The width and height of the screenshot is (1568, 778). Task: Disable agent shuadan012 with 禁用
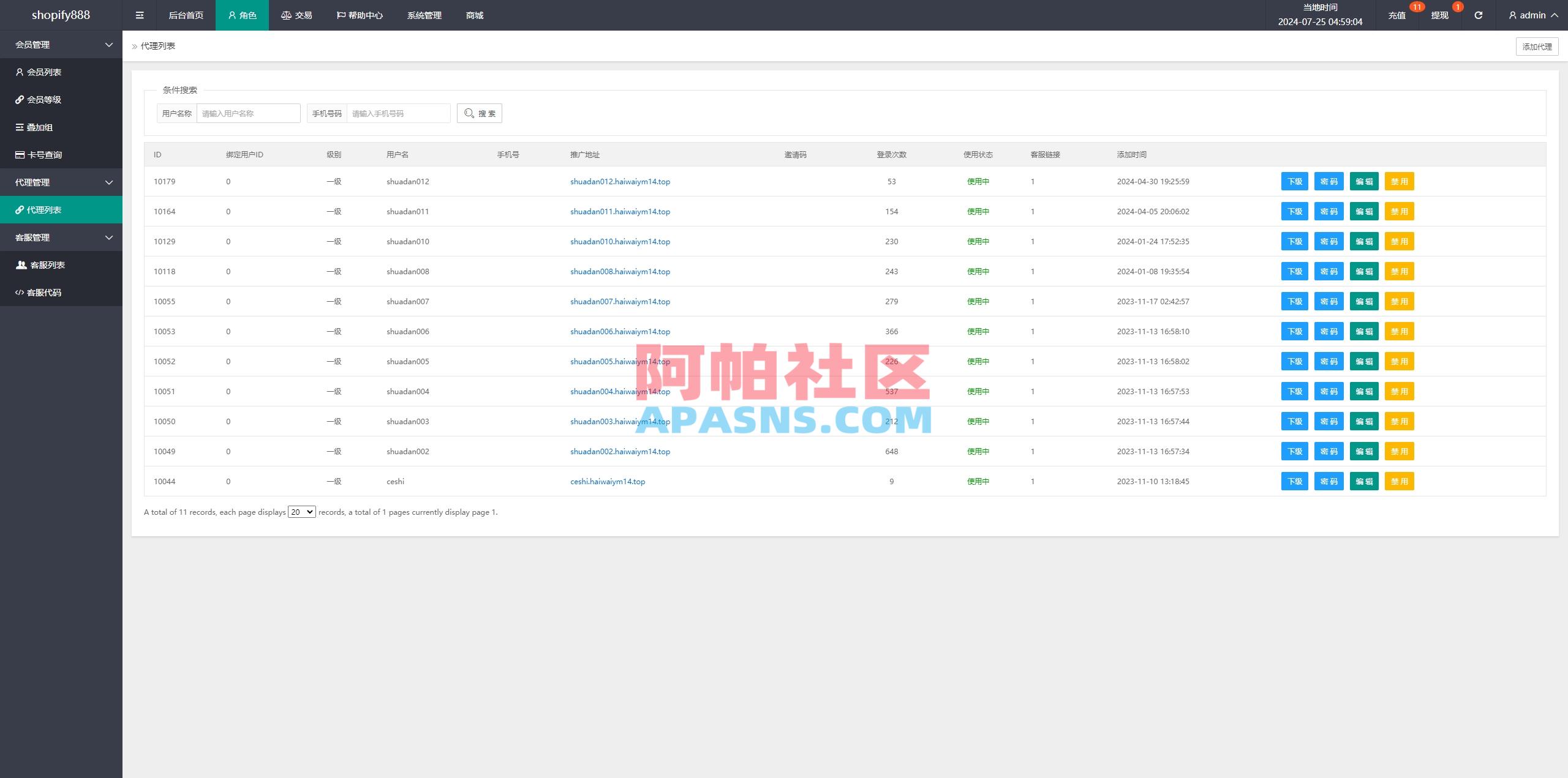(1400, 181)
